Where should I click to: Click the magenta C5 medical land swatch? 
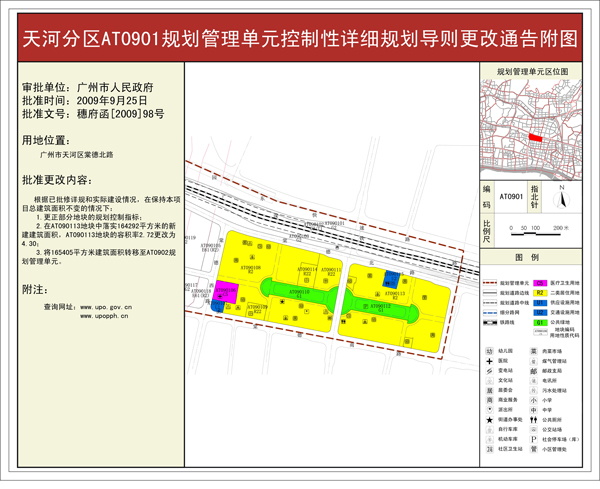[541, 284]
